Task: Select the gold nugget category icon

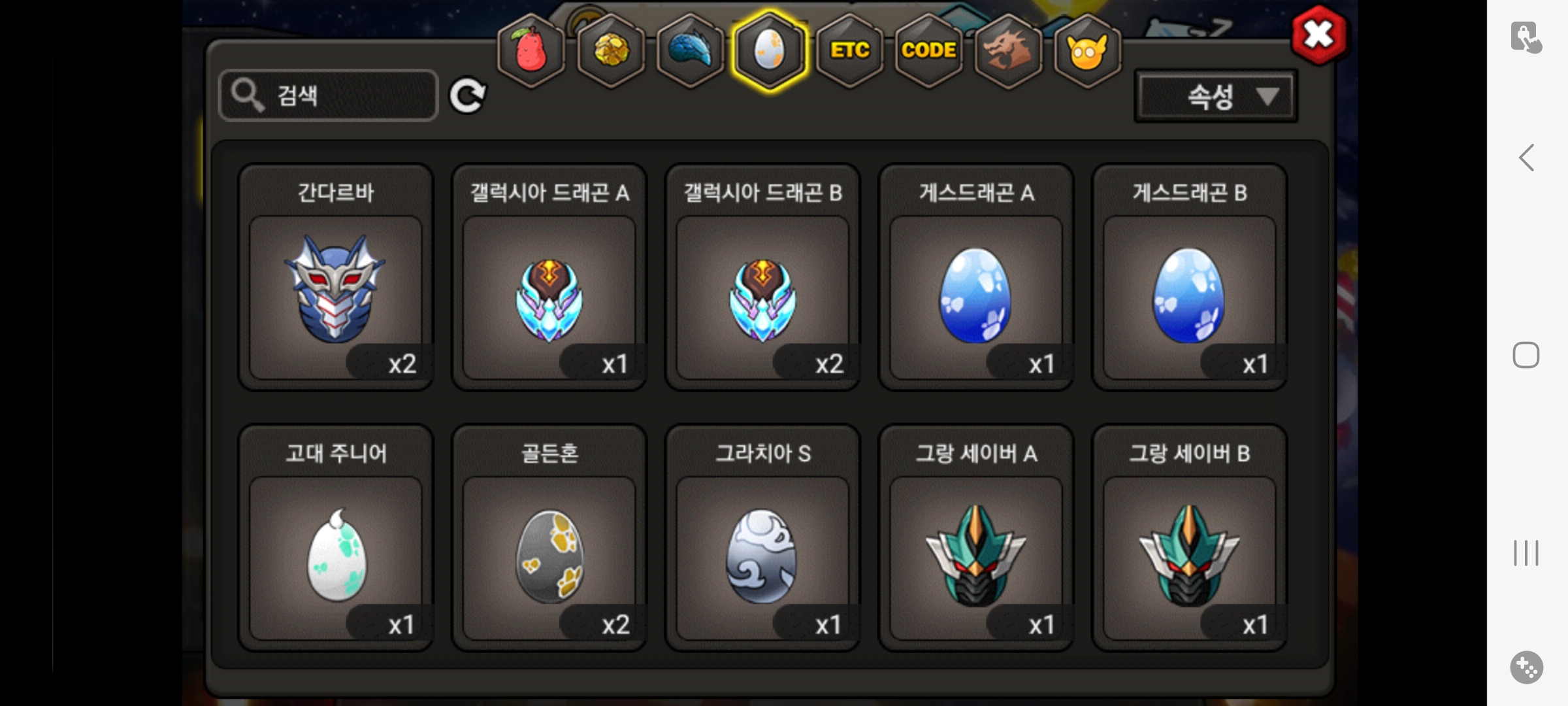Action: [x=612, y=51]
